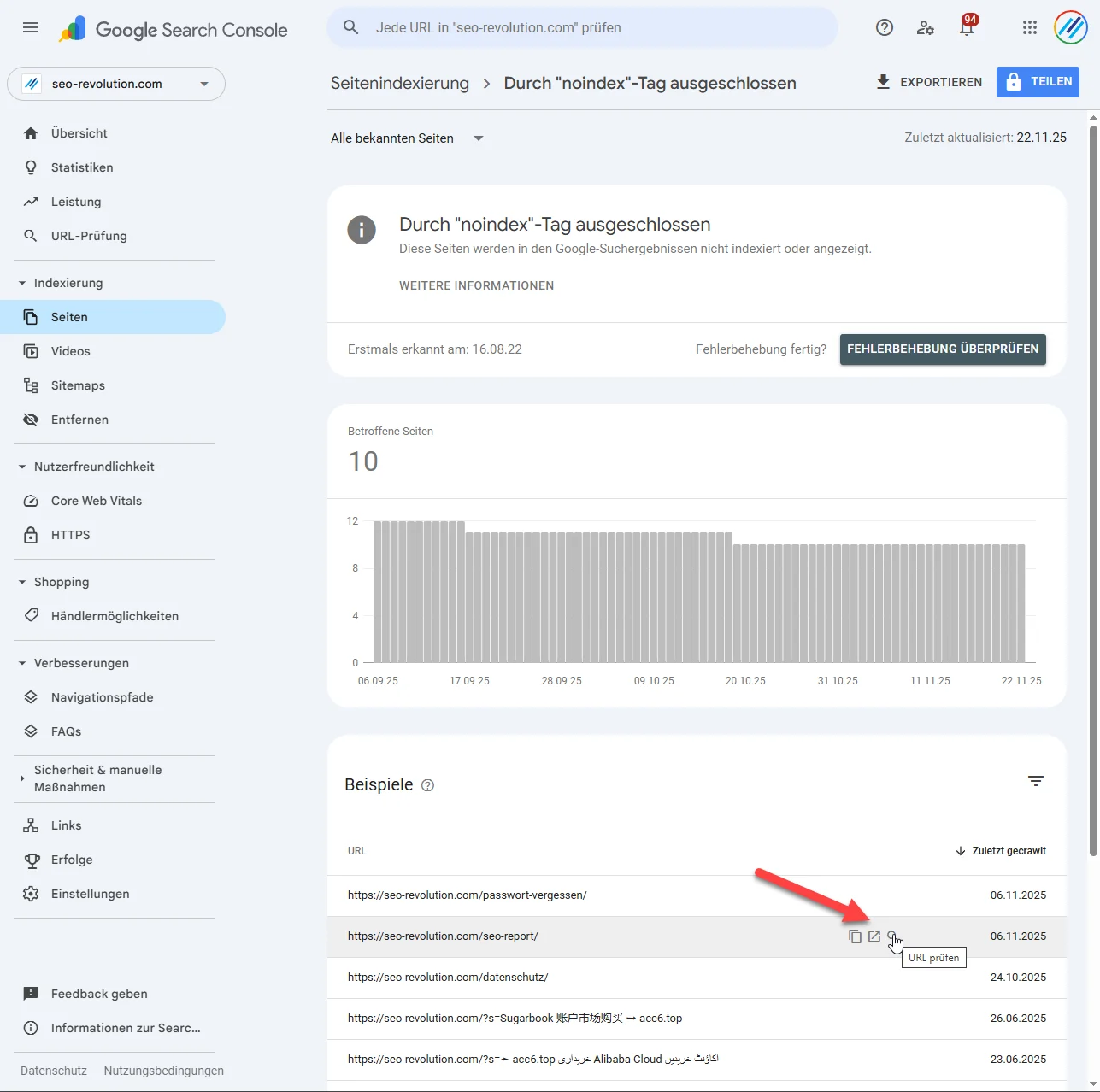The height and width of the screenshot is (1092, 1100).
Task: Open the filter icon in the Beispiele panel
Action: tap(1036, 781)
